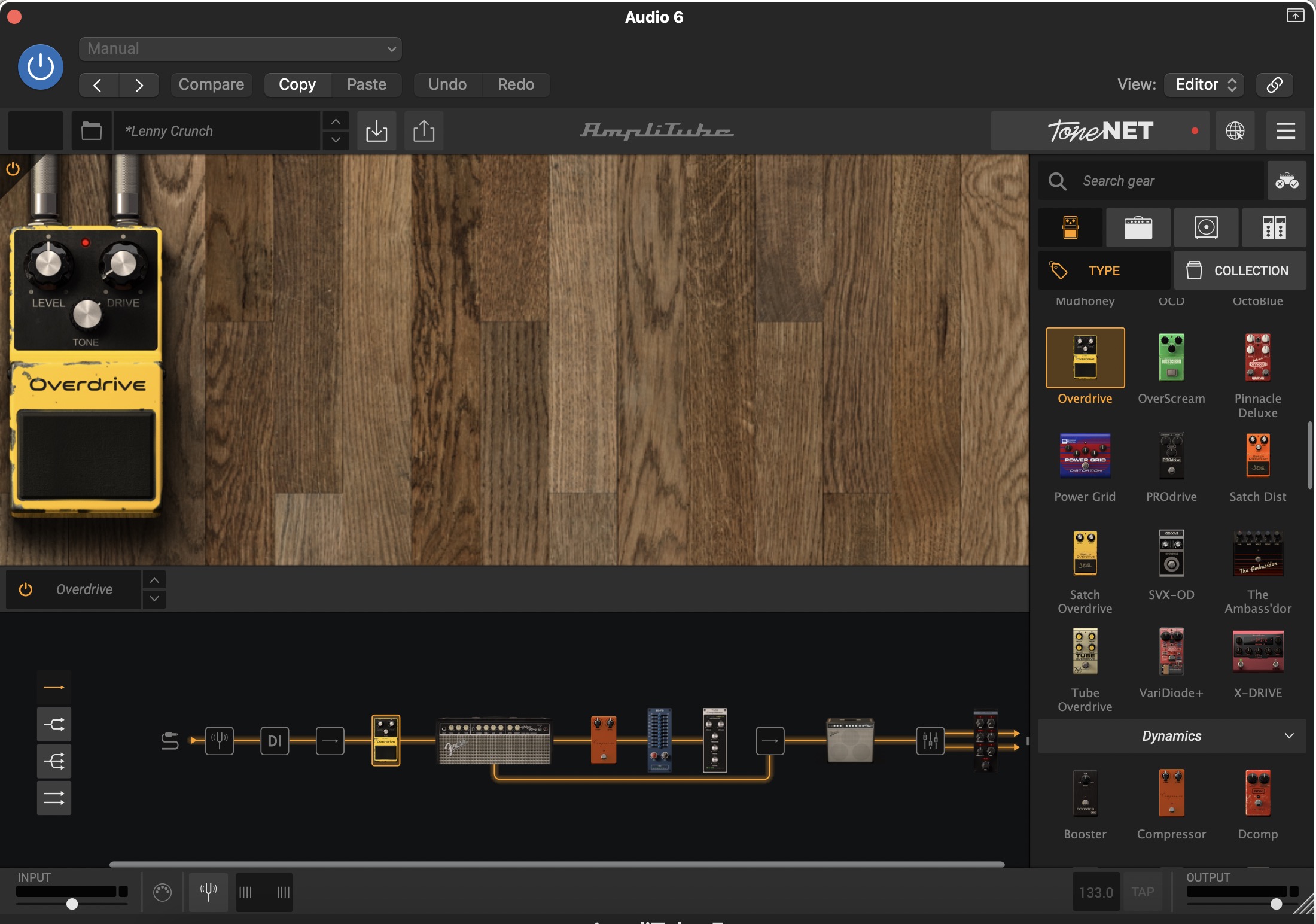
Task: Select the cabinet speaker gear tab
Action: pyautogui.click(x=1207, y=227)
